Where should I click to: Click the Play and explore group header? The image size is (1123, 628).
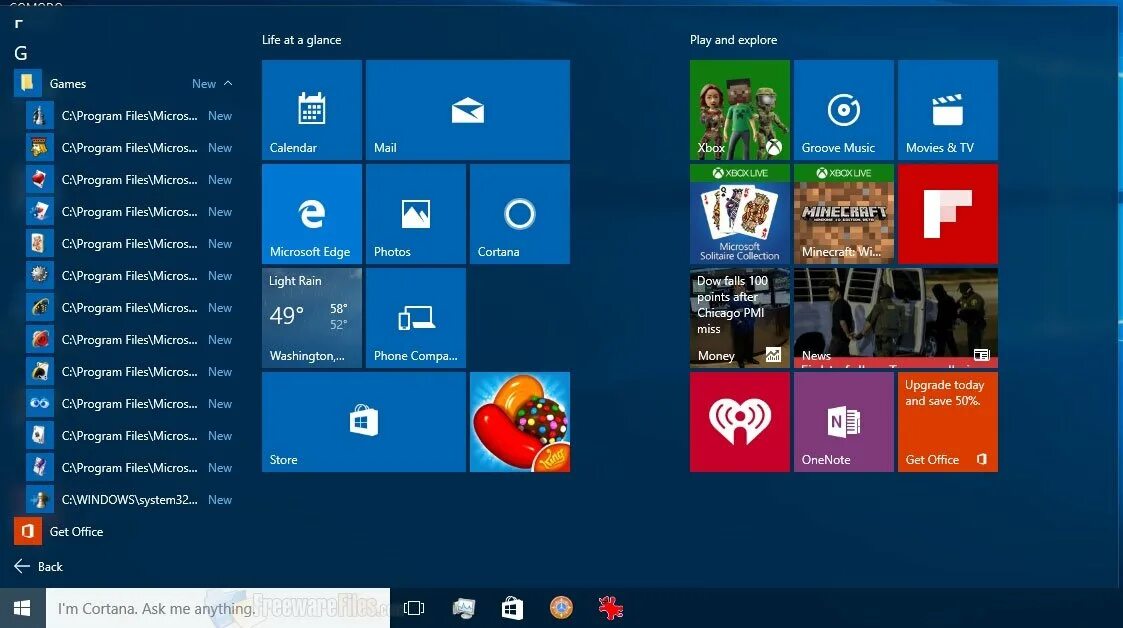click(733, 40)
